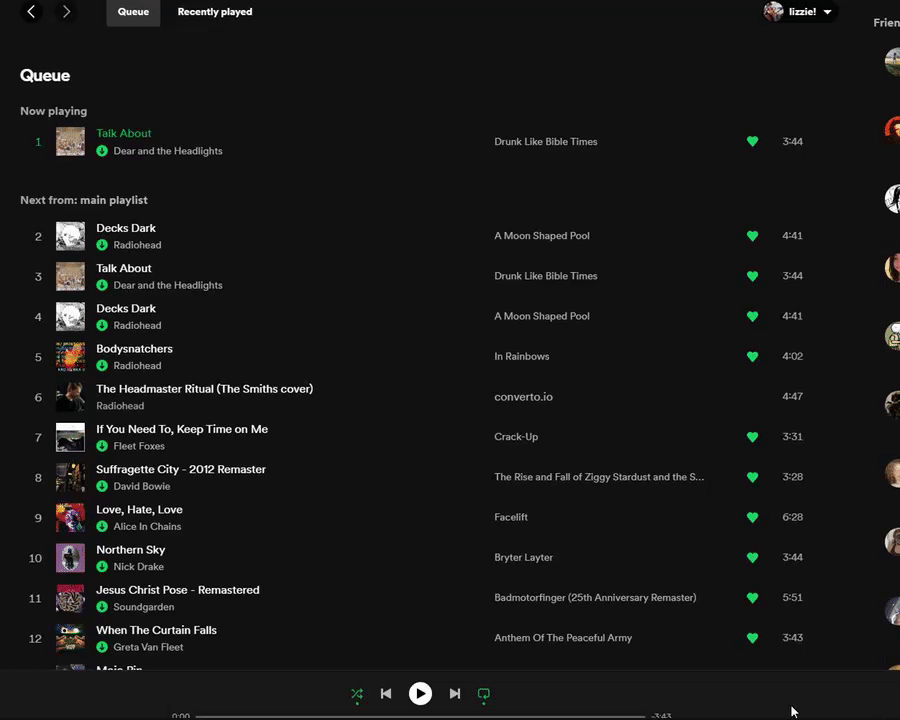
Task: Unlike Northern Sky by Nick Drake
Action: click(x=752, y=558)
